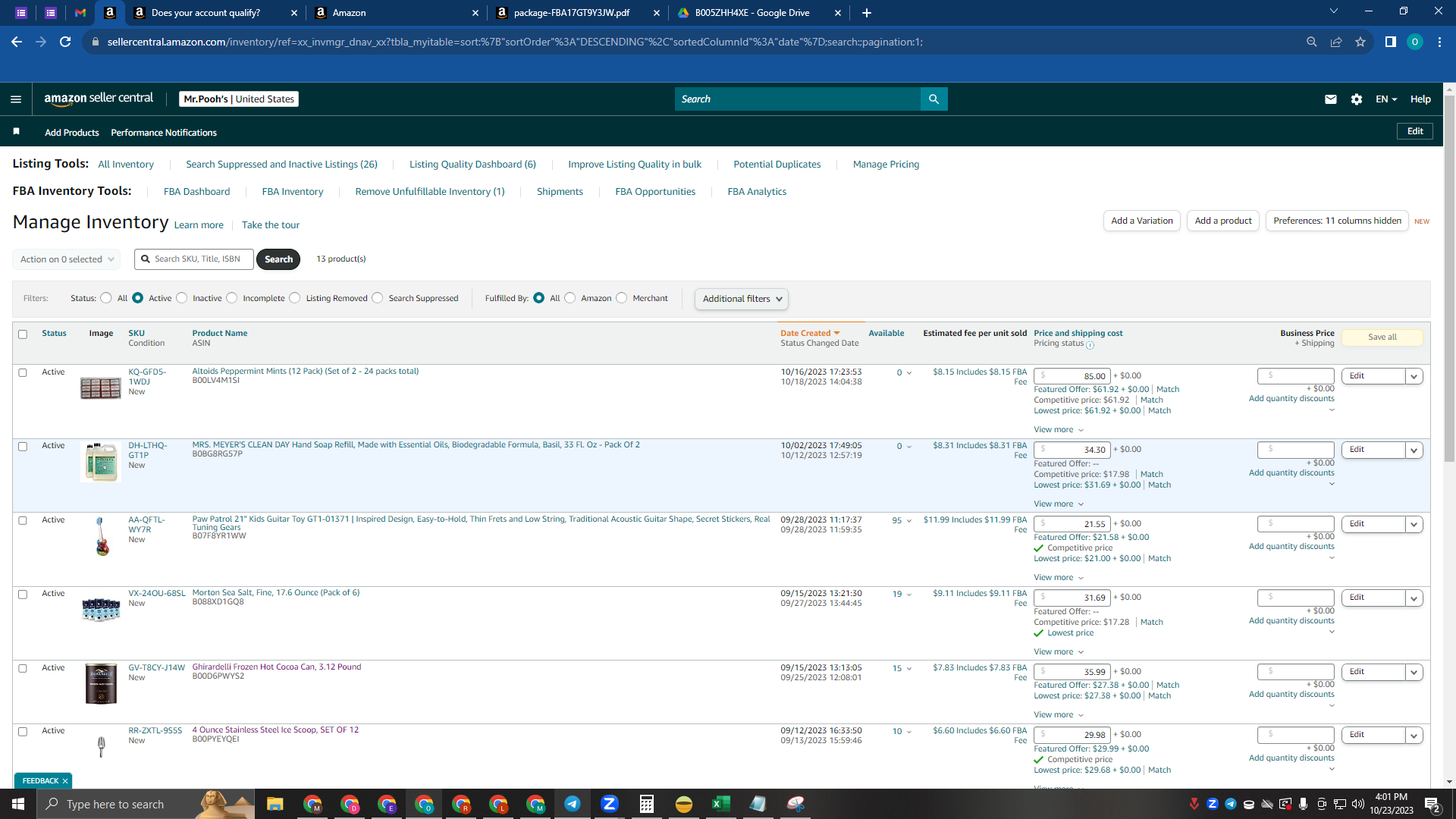Select the Incomplete status radio button

(x=232, y=298)
